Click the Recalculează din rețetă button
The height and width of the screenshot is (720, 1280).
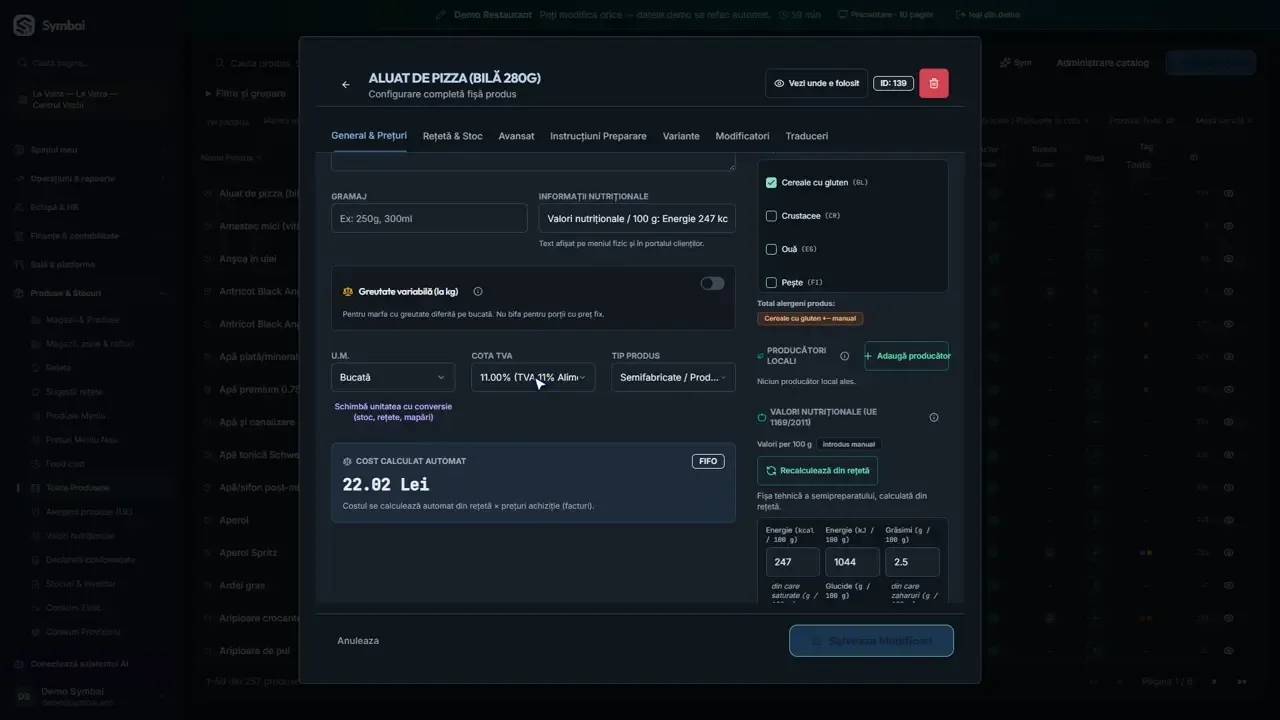817,470
